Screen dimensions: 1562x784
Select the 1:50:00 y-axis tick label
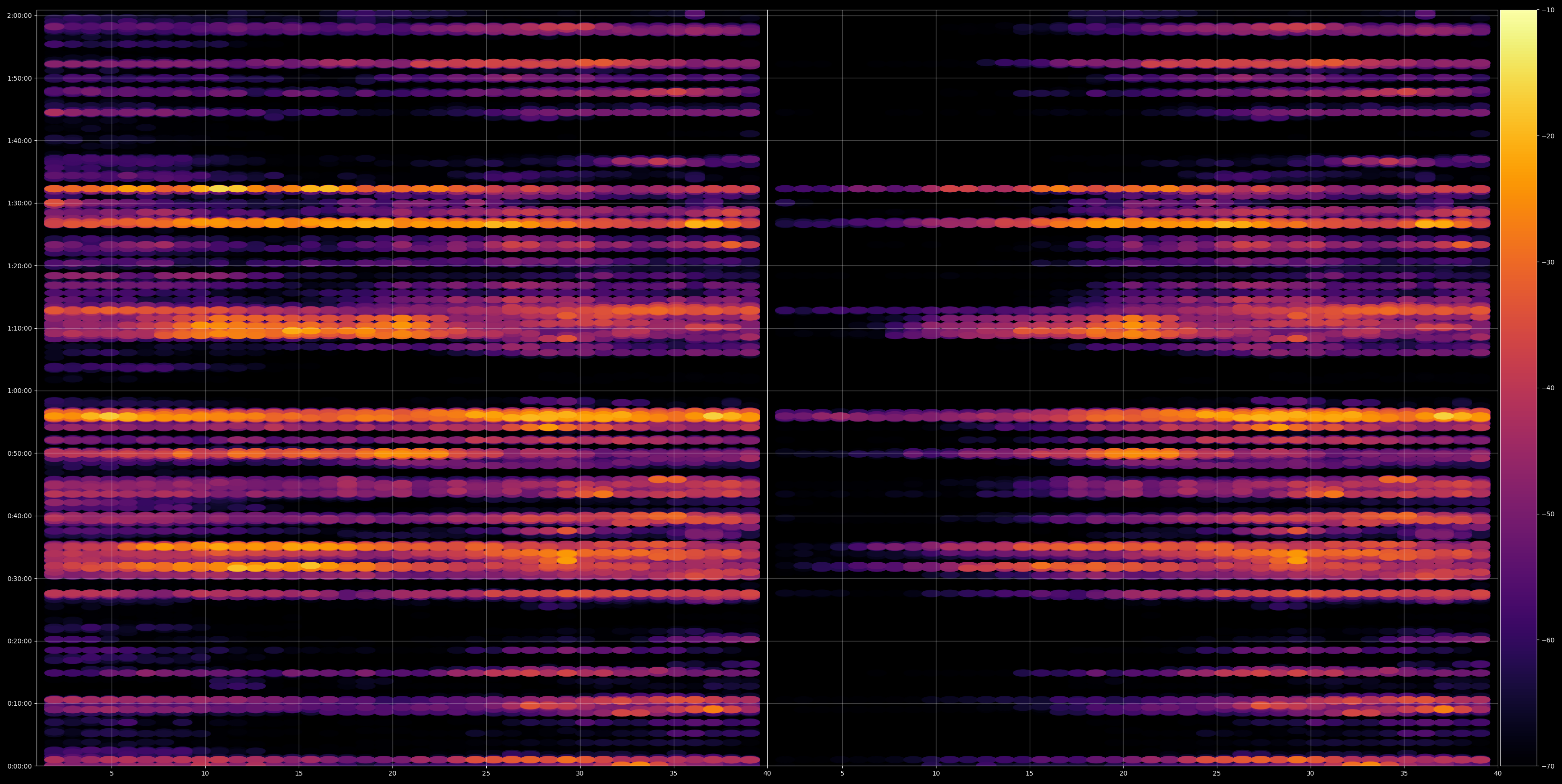(x=20, y=78)
